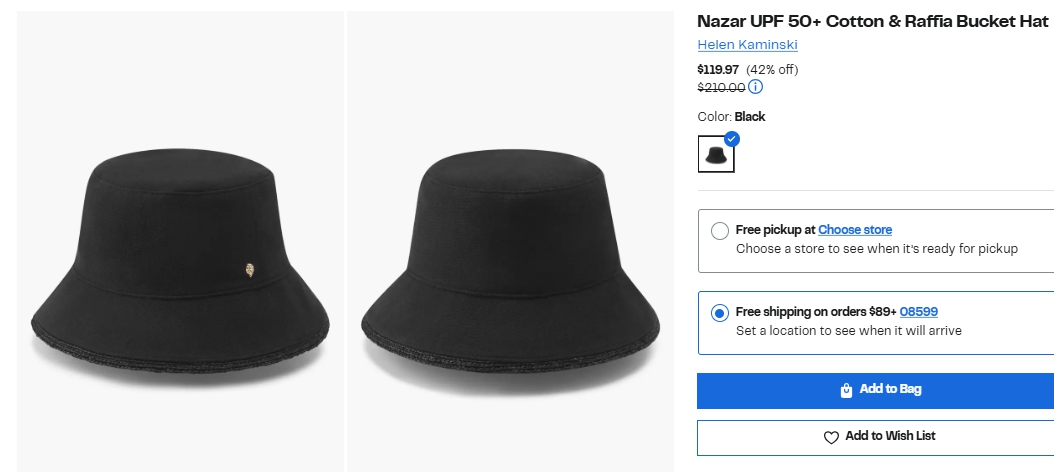Click the 42% off discount label
Viewport: 1054px width, 472px height.
772,69
